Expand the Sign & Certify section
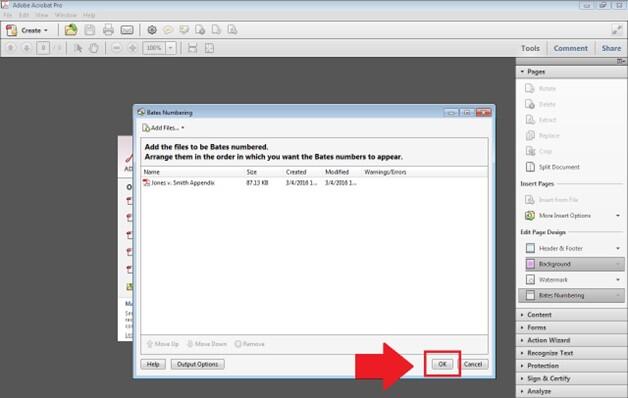Viewport: 628px width, 398px height. pyautogui.click(x=571, y=379)
